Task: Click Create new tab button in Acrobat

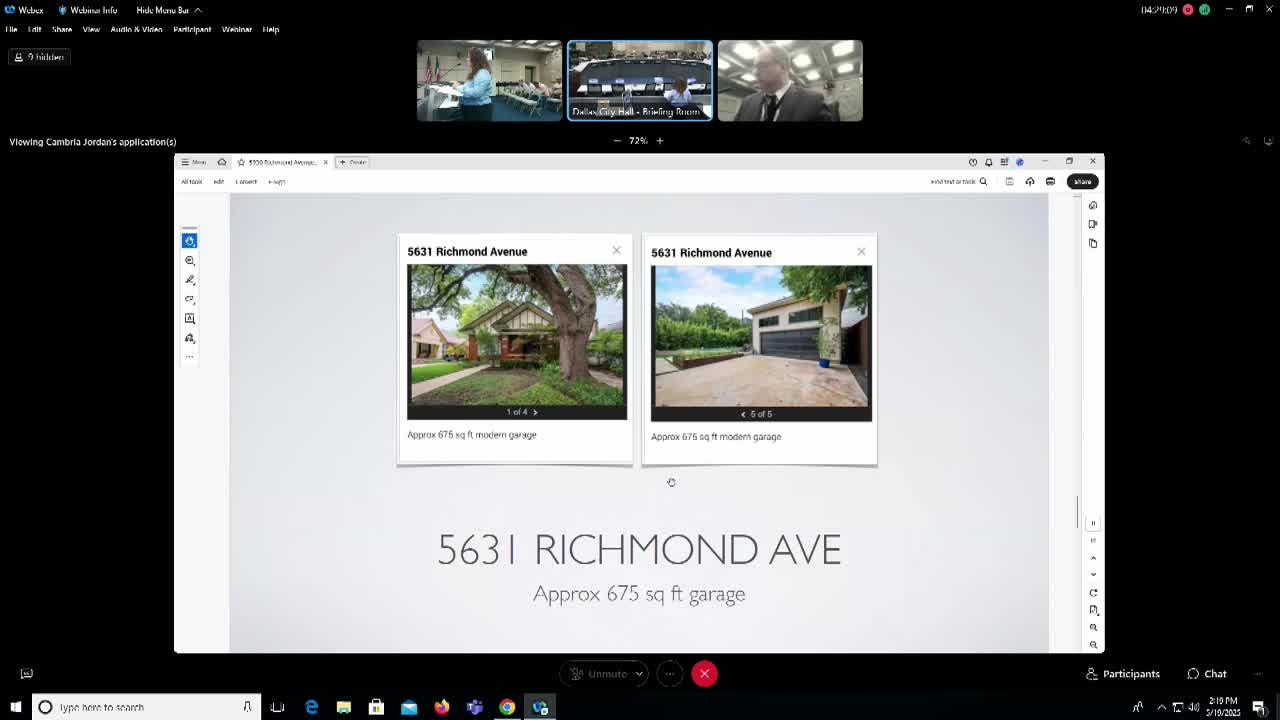Action: (352, 162)
